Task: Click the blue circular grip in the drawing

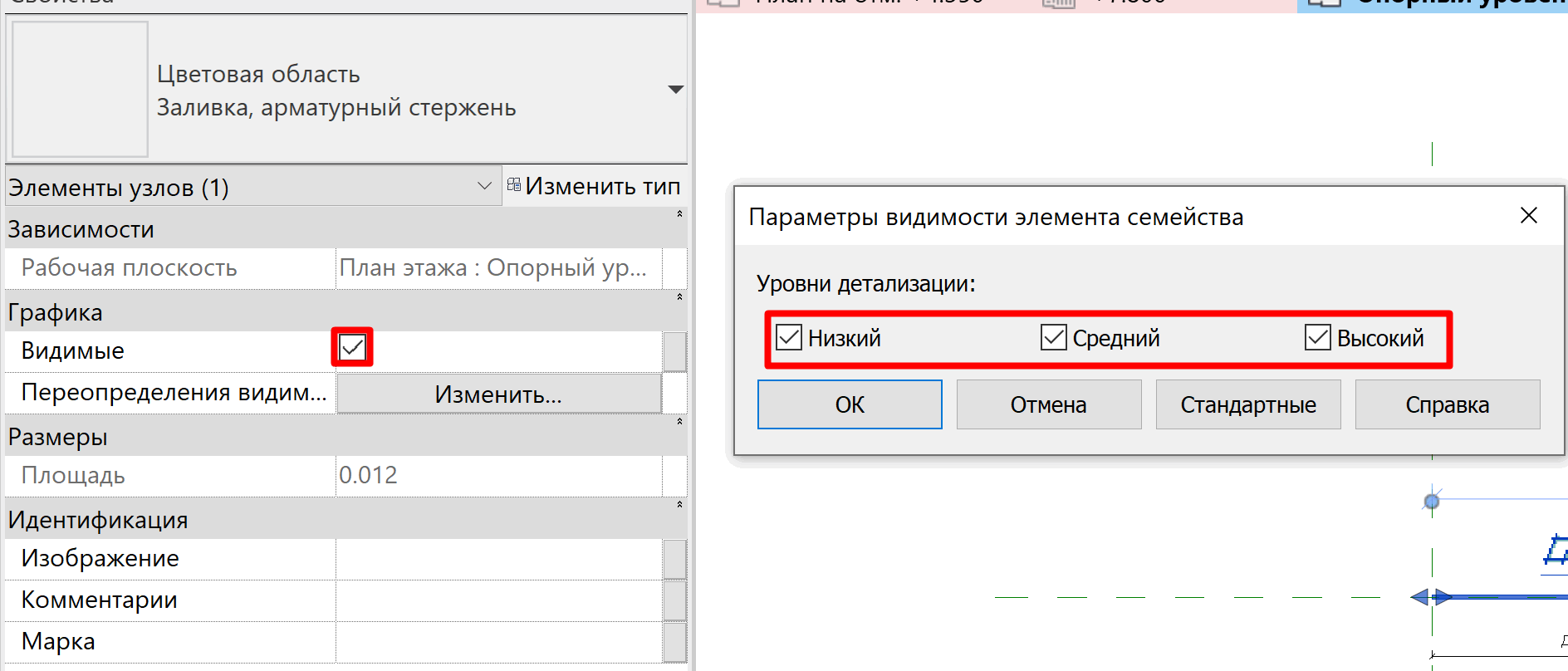Action: (1431, 502)
